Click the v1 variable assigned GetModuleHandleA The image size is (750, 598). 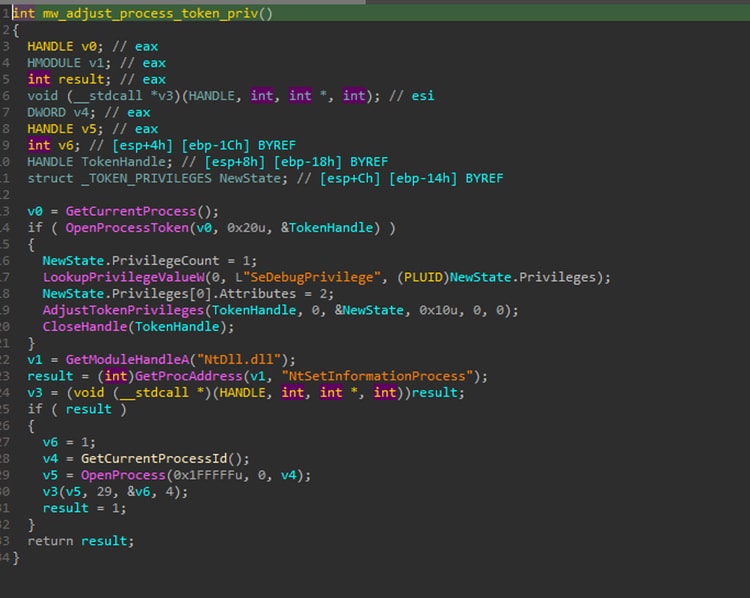tap(35, 360)
